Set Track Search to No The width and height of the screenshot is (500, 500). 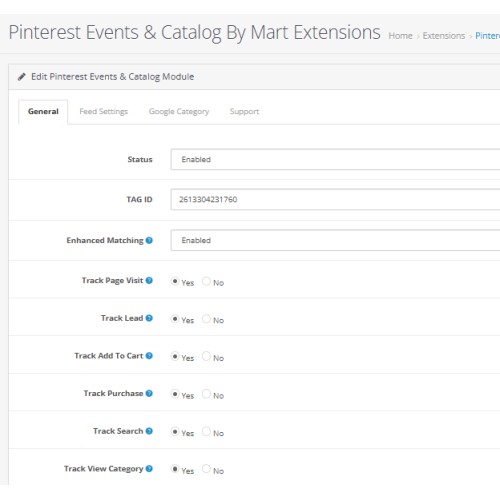tap(206, 431)
